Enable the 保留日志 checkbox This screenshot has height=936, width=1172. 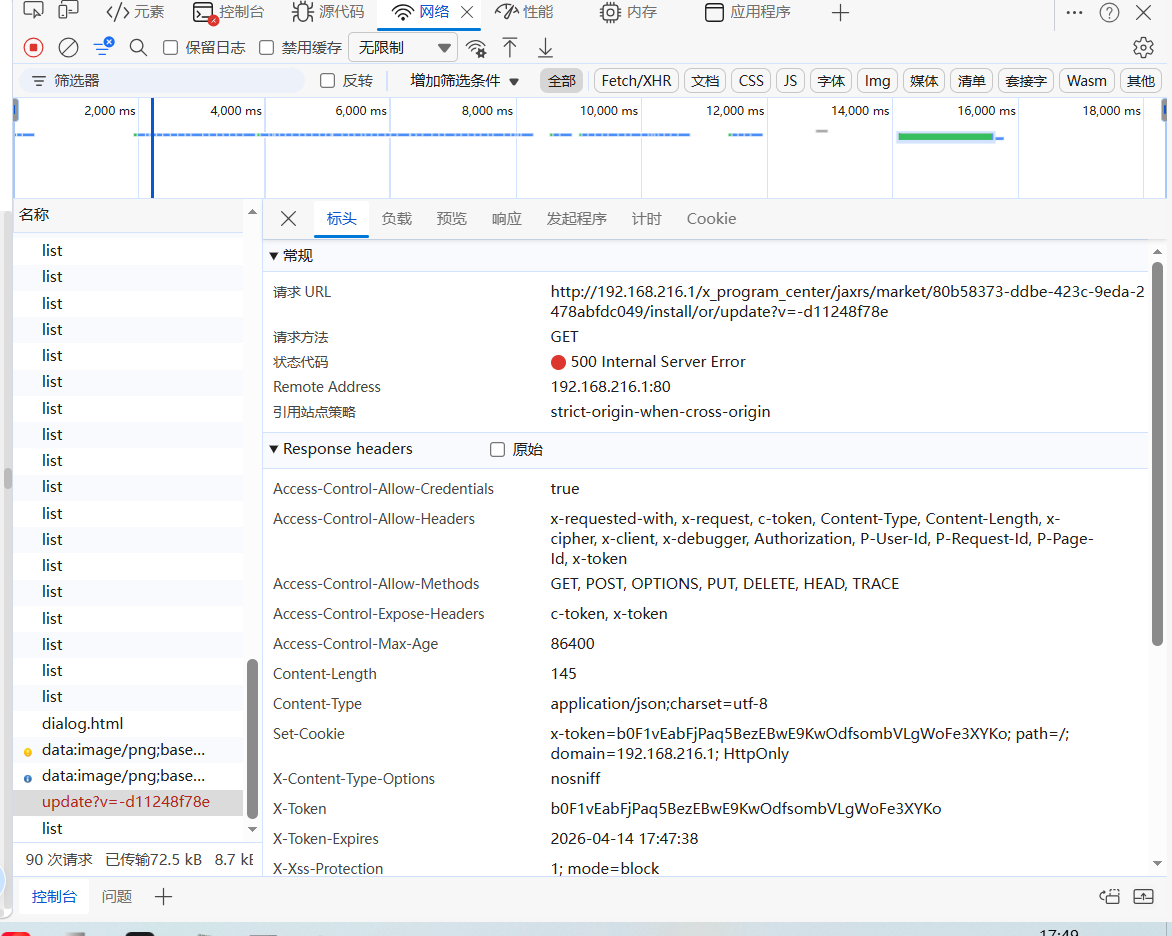(172, 47)
